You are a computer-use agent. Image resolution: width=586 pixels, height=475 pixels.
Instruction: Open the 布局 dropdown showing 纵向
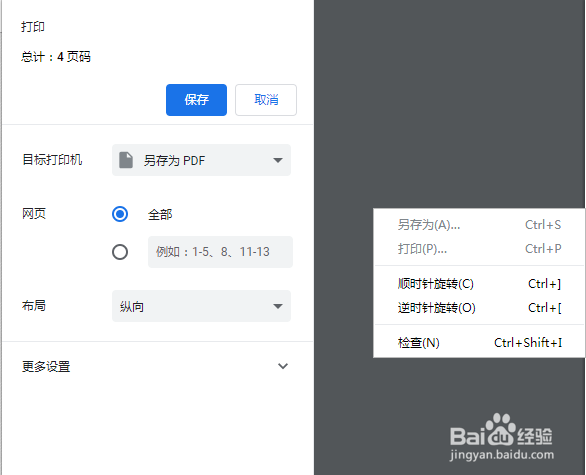pyautogui.click(x=201, y=306)
